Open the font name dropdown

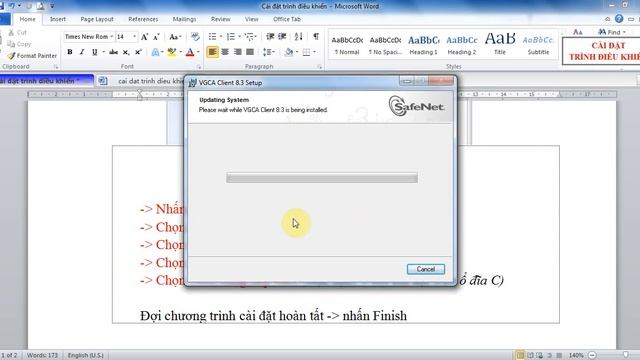[x=111, y=37]
